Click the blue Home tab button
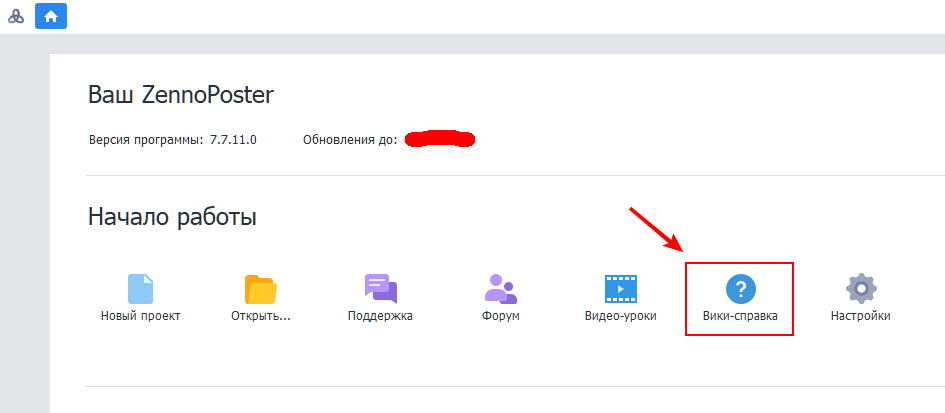 coord(51,16)
